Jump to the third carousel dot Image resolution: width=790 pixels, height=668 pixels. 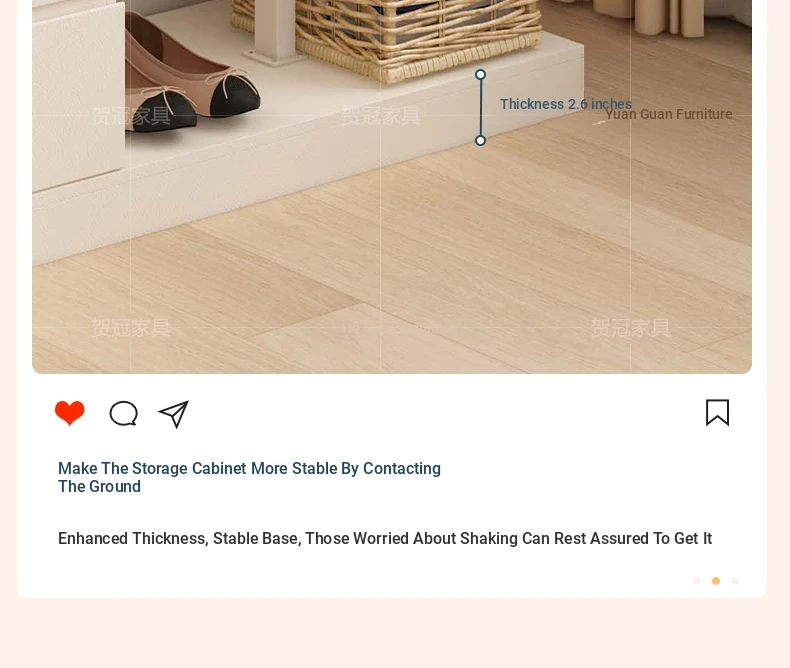(x=735, y=581)
